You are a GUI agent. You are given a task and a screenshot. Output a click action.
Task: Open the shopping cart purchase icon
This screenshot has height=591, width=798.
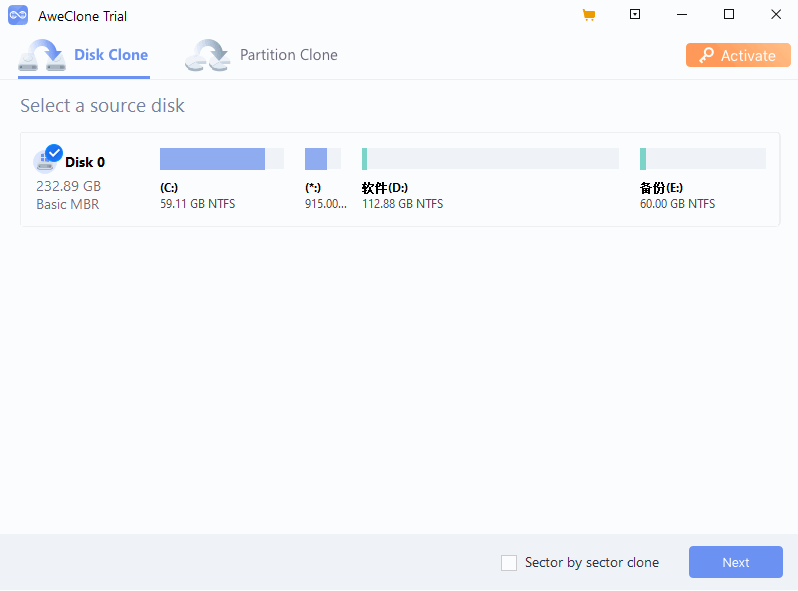pyautogui.click(x=589, y=15)
